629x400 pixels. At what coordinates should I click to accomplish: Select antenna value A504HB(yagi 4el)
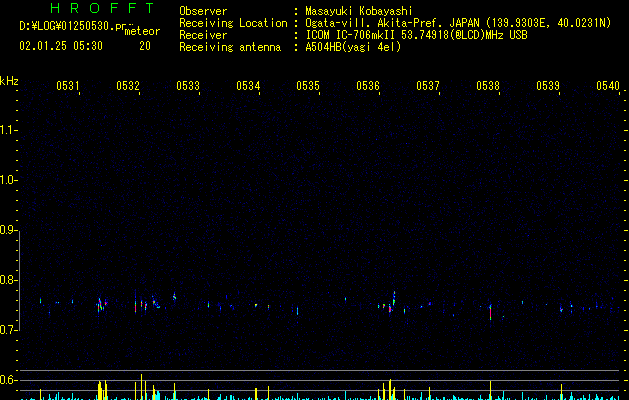(x=353, y=47)
